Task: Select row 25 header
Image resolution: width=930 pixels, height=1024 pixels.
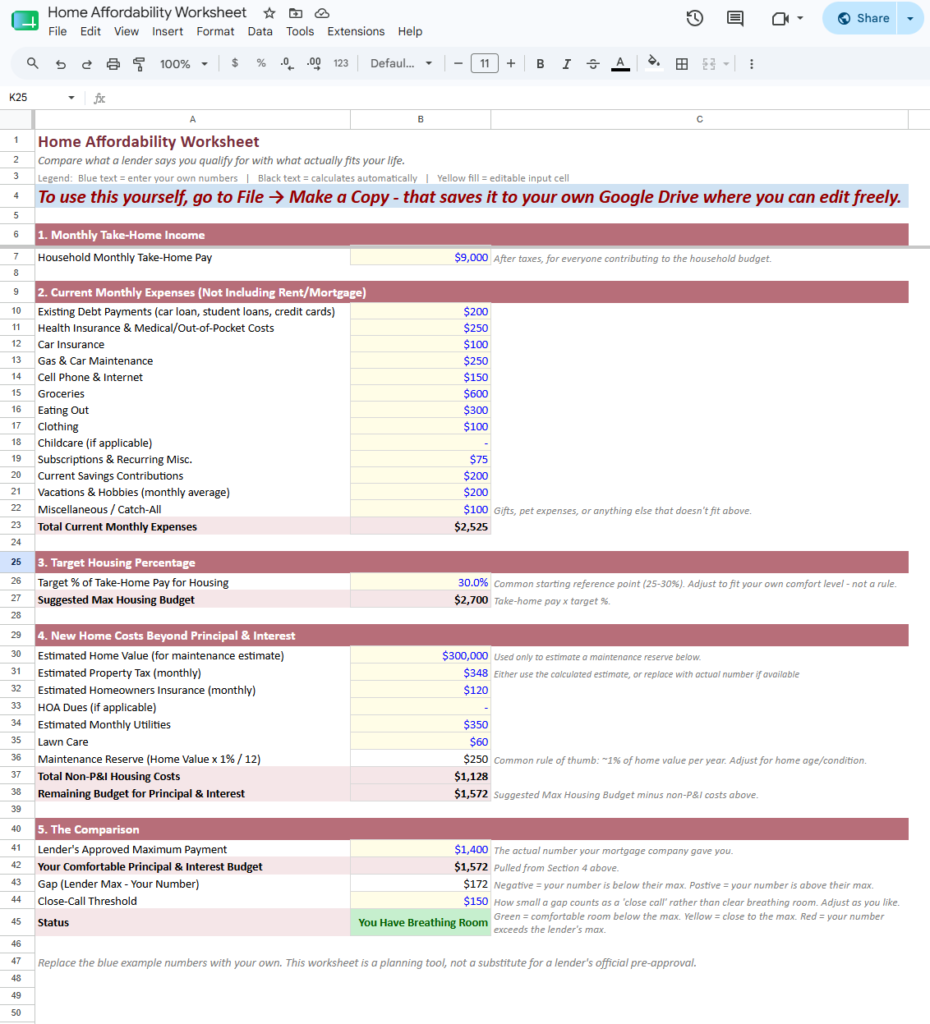Action: [x=16, y=562]
